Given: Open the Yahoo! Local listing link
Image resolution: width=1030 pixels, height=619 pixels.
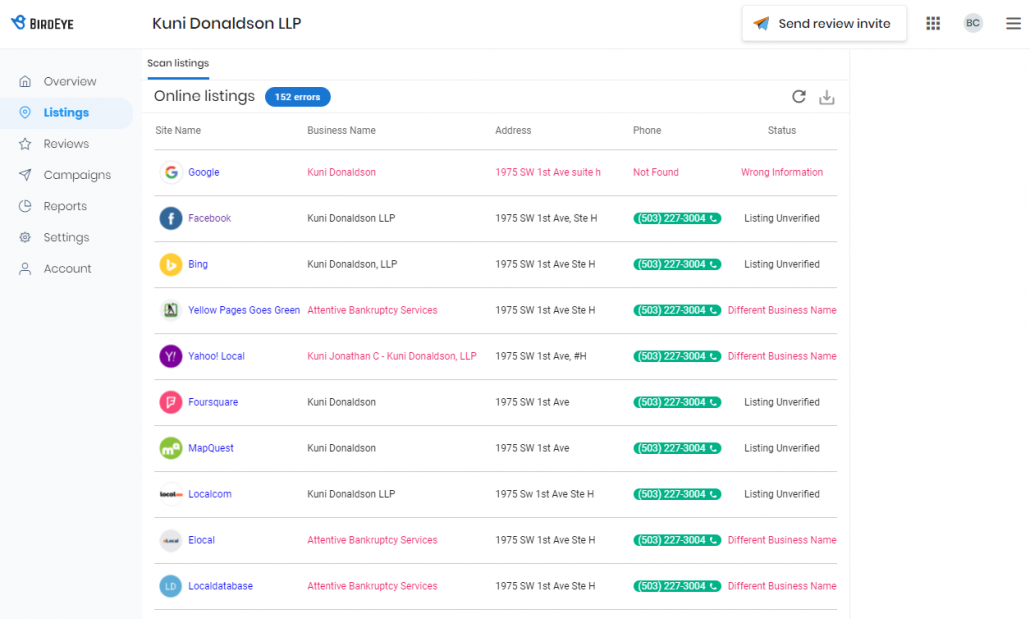Looking at the screenshot, I should pos(216,356).
